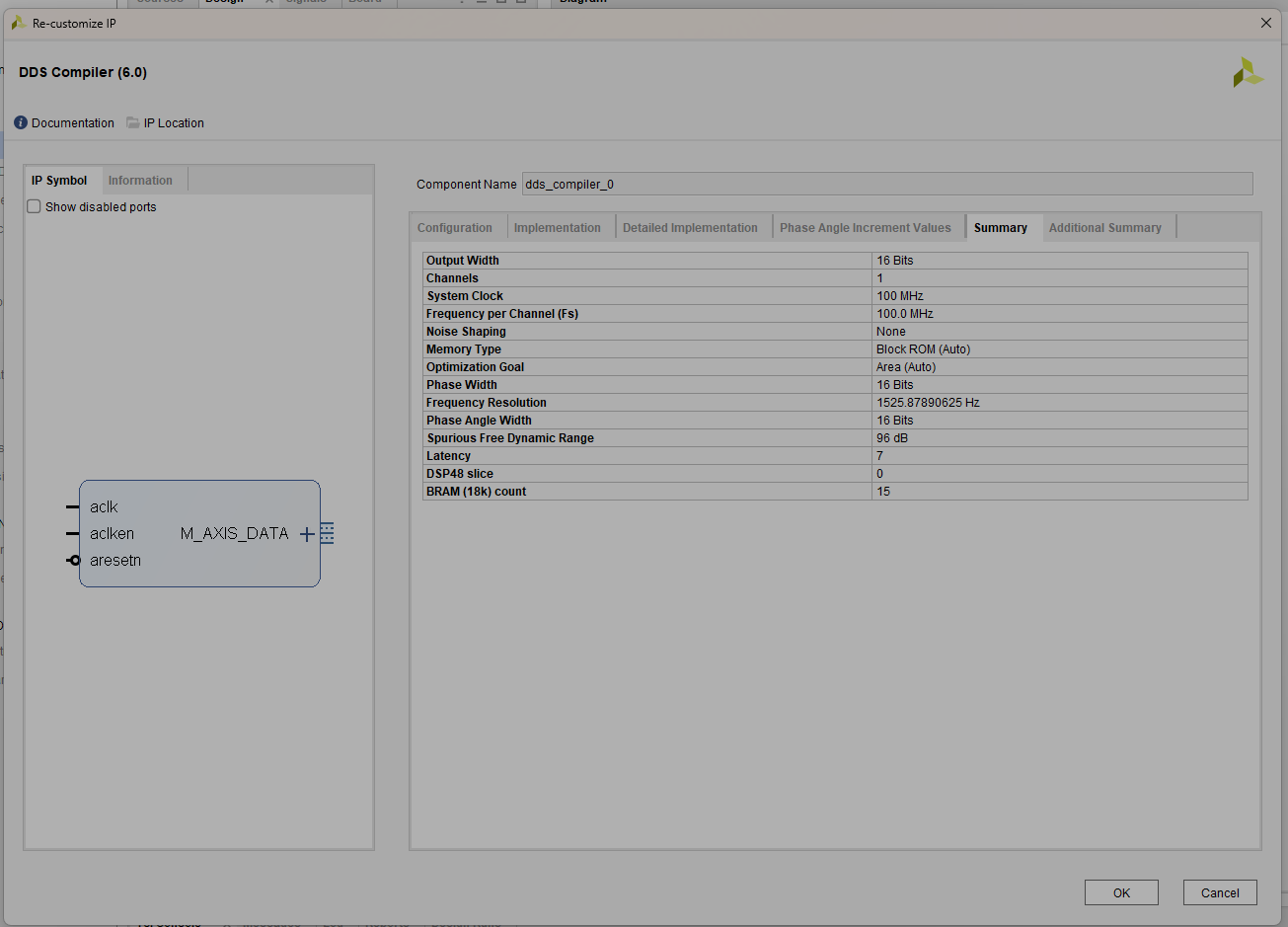The image size is (1288, 927).
Task: Click the Latency row label
Action: click(448, 456)
